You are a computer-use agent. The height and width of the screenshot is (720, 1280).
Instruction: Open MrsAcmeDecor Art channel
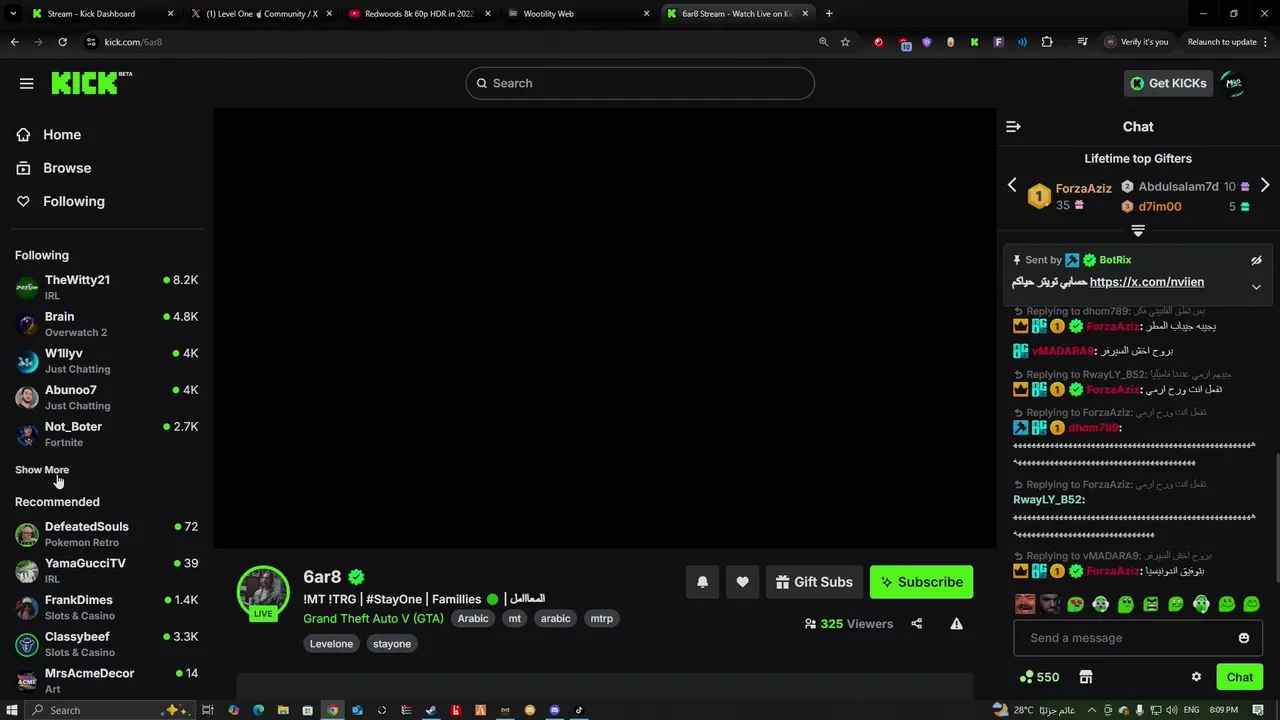tap(106, 681)
